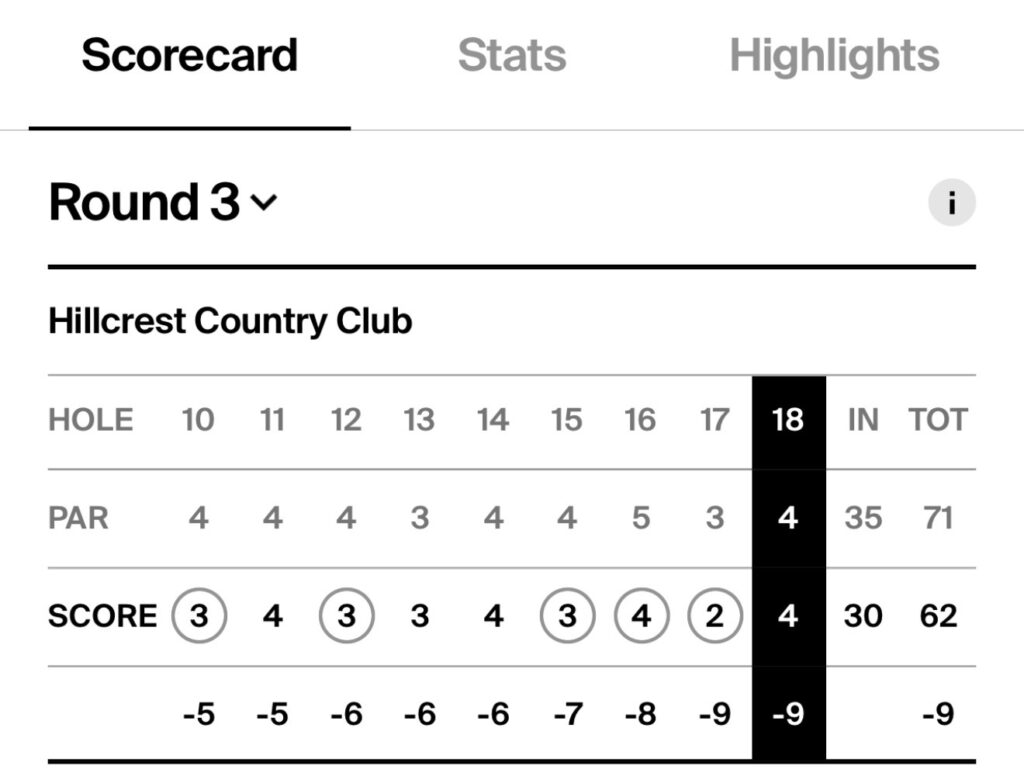Tap the circled birdie score on hole 15
The width and height of the screenshot is (1024, 783).
(x=568, y=616)
